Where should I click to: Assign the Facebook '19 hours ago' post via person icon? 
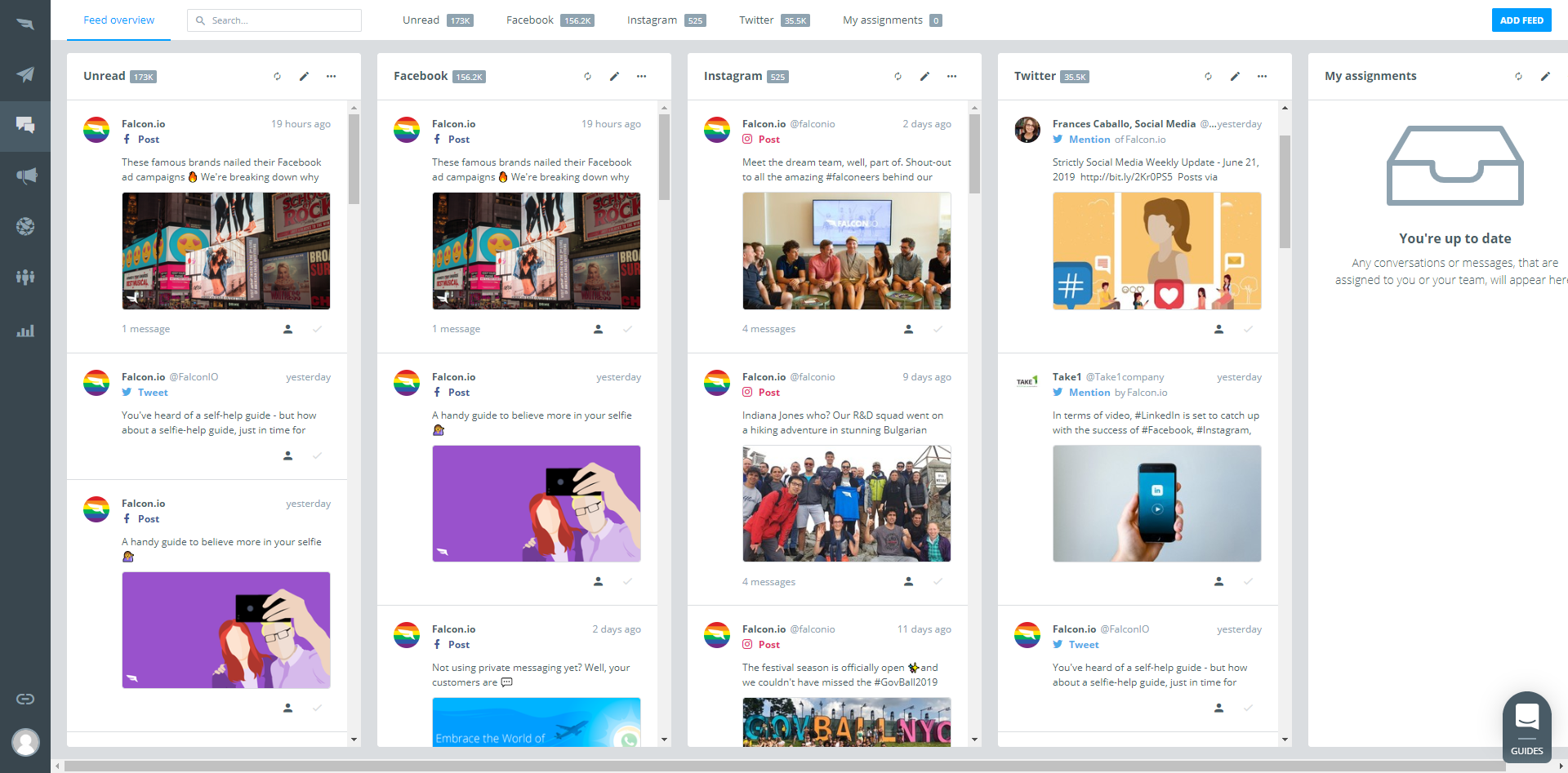tap(598, 329)
